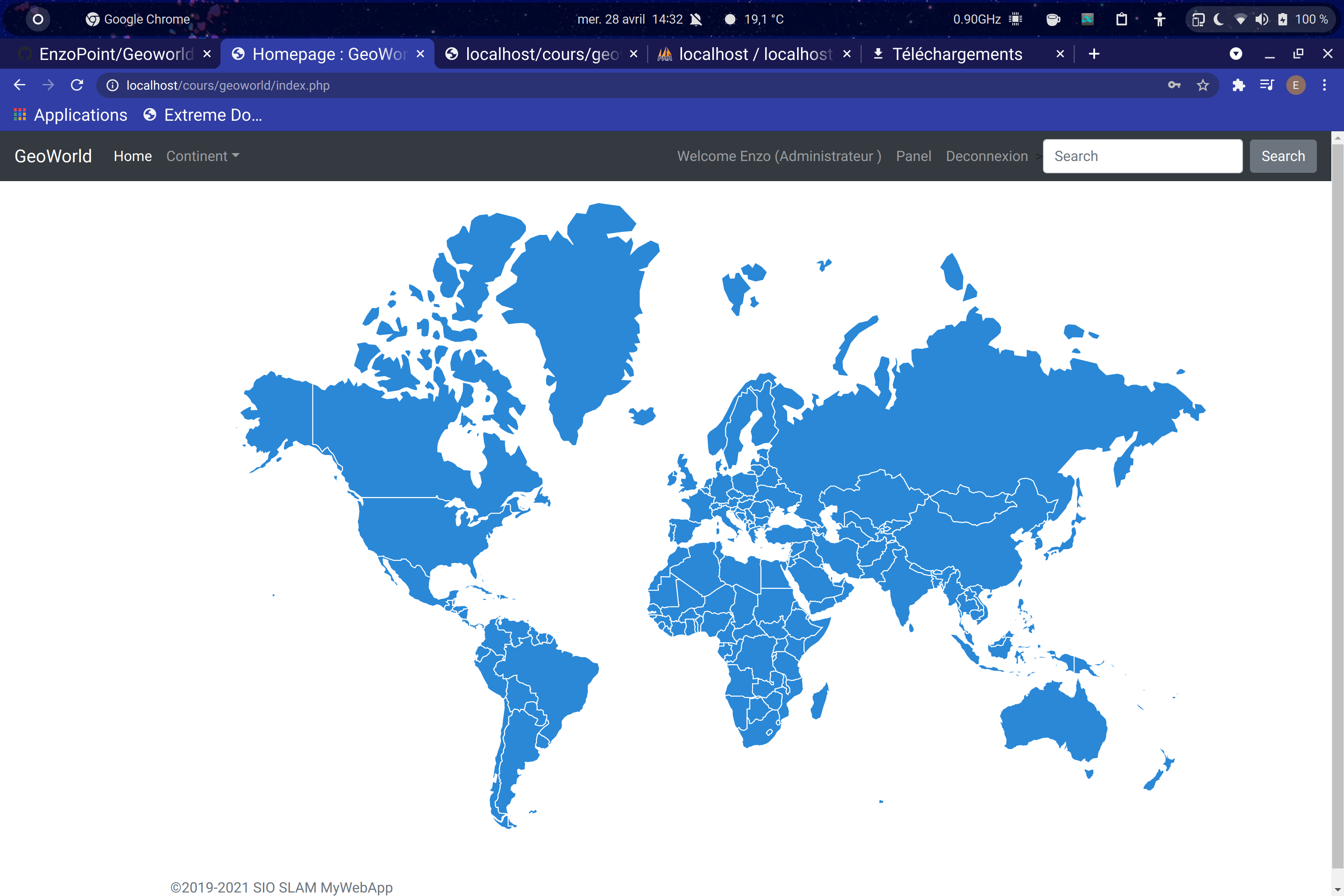Image resolution: width=1344 pixels, height=896 pixels.
Task: Expand the Continent dropdown menu
Action: [x=202, y=156]
